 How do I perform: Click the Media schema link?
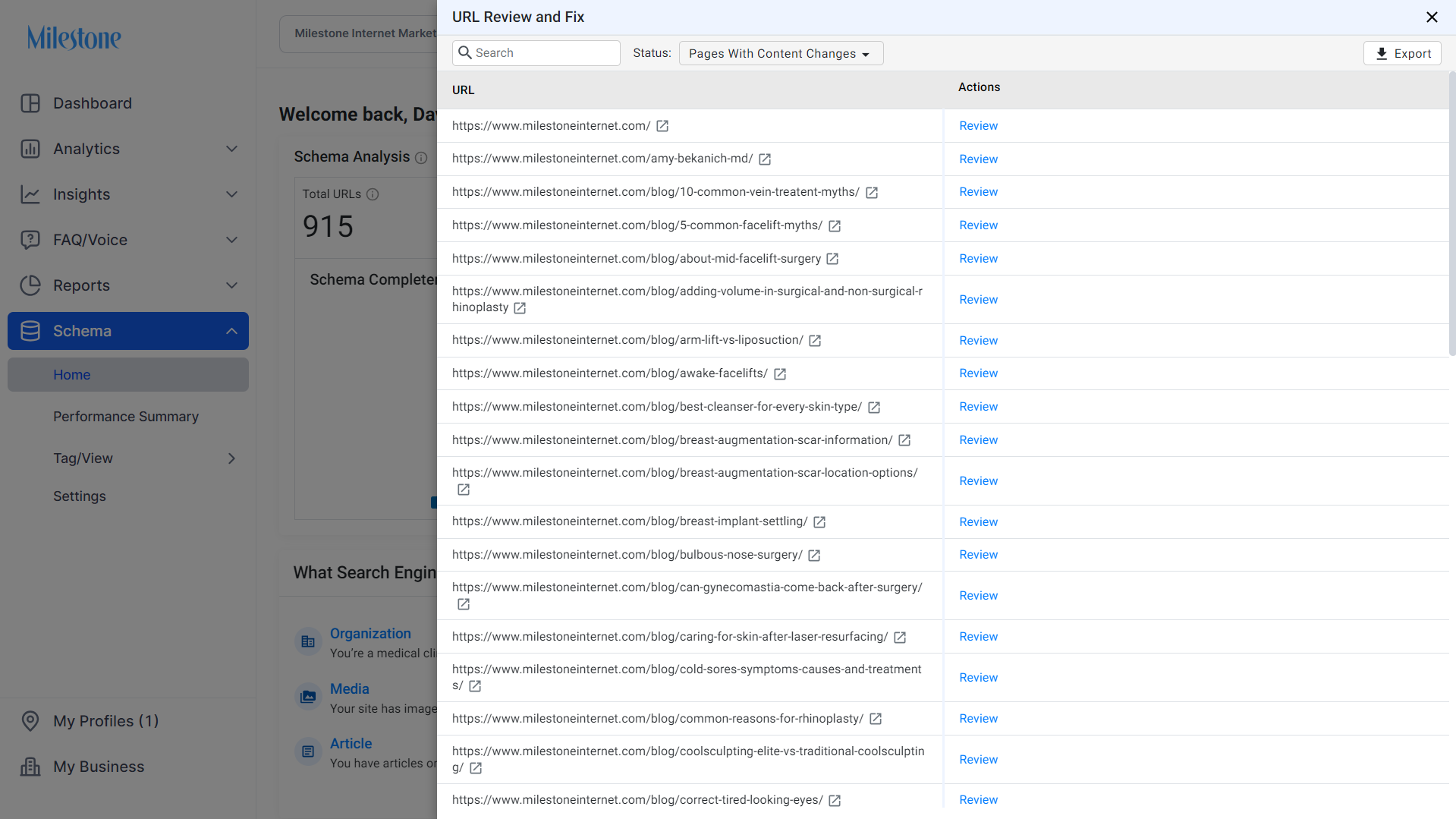click(x=350, y=689)
